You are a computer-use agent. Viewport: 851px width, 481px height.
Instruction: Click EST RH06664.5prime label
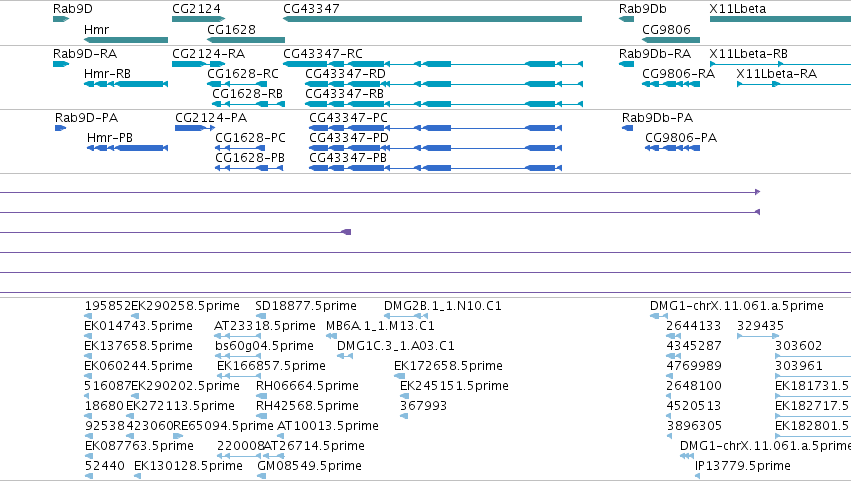coord(307,386)
